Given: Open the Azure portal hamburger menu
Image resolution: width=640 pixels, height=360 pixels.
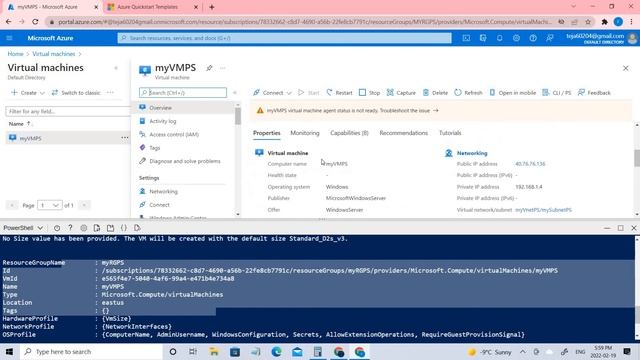Looking at the screenshot, I should click(x=9, y=38).
